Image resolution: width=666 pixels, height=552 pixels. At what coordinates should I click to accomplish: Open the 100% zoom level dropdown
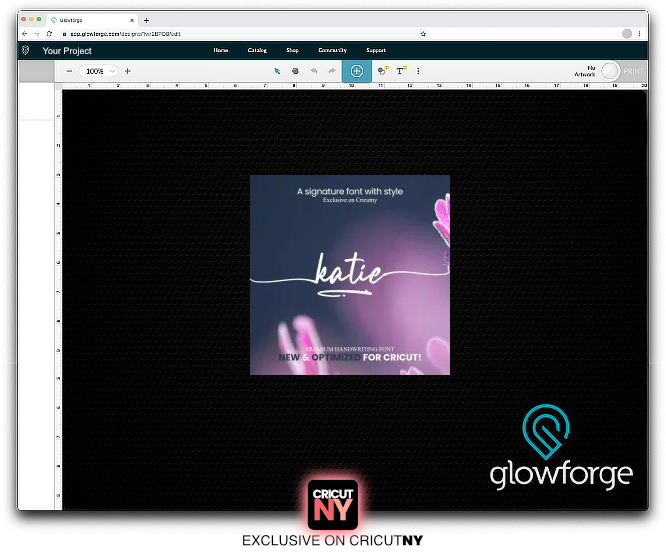click(x=99, y=71)
